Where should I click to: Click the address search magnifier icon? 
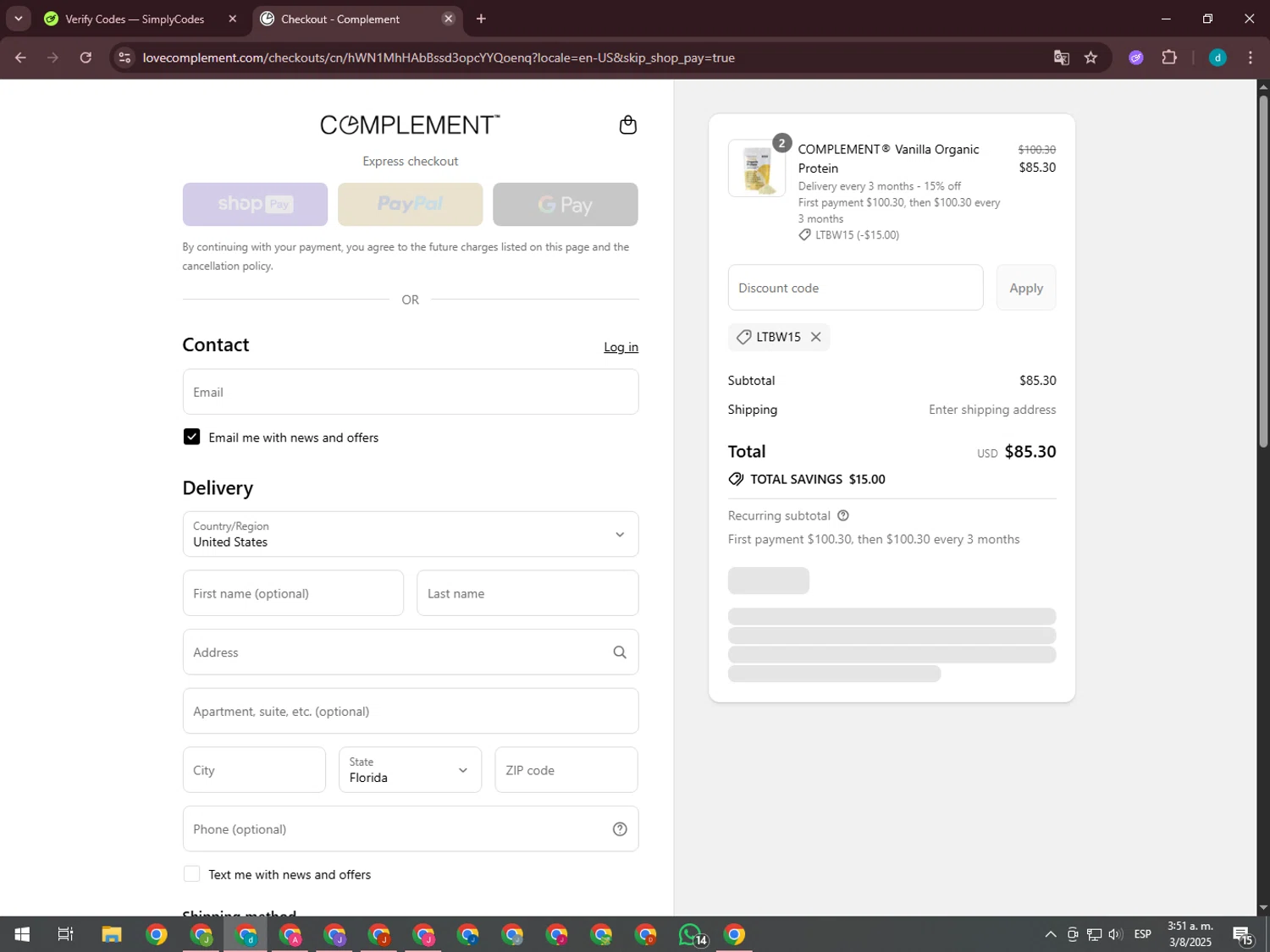(x=620, y=652)
